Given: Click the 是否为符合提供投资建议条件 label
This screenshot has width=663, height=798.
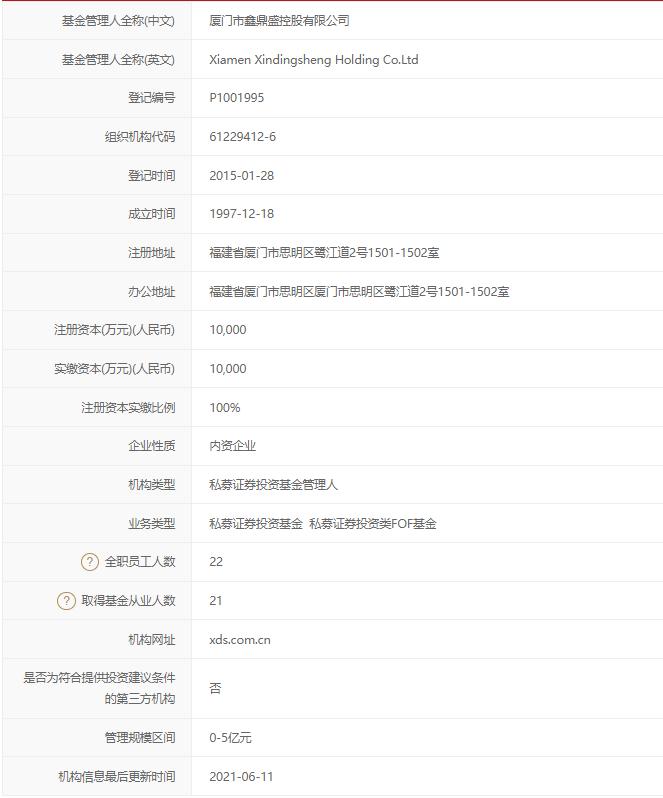Looking at the screenshot, I should pos(99,678).
